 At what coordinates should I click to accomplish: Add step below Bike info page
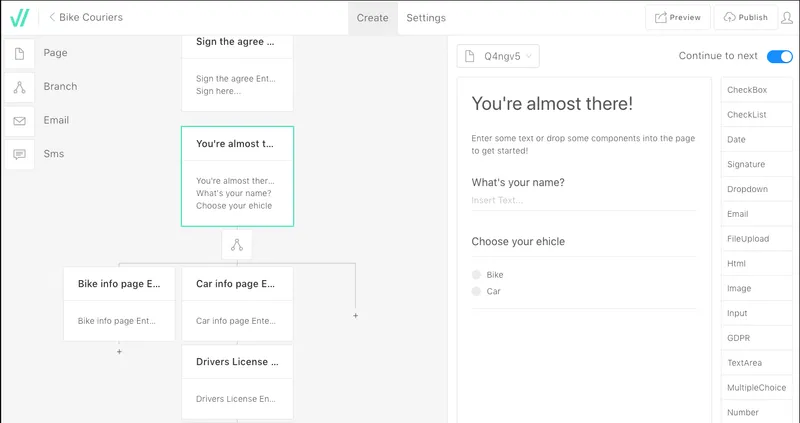[119, 352]
